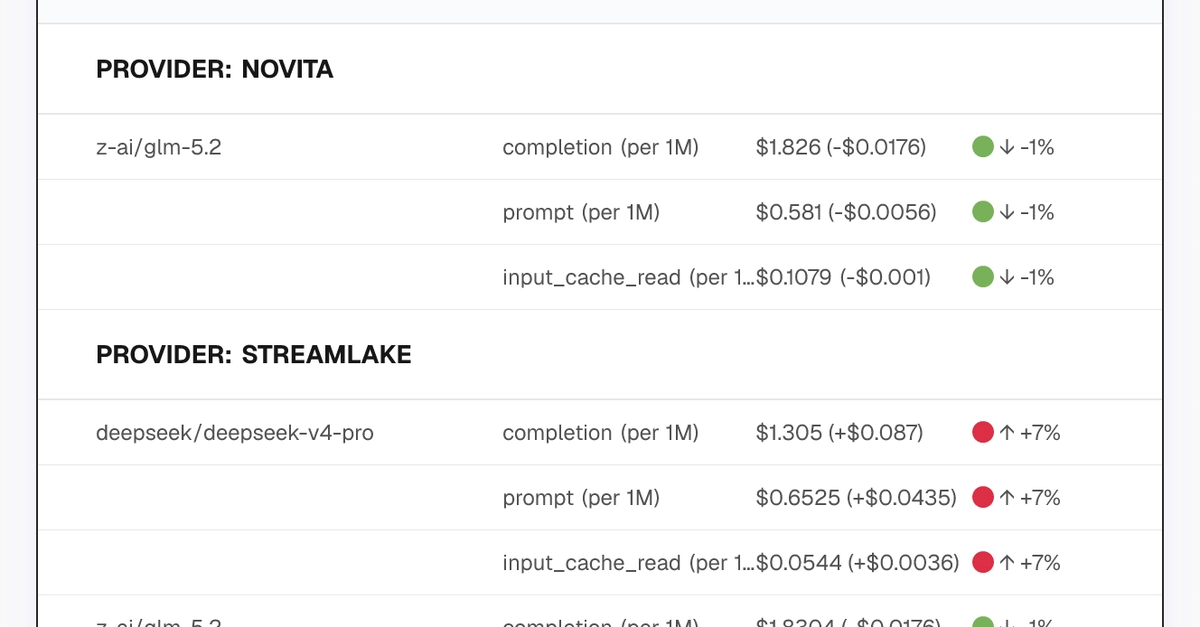Click down arrow in the $0.581 prompt row
The height and width of the screenshot is (627, 1200).
[x=1007, y=212]
